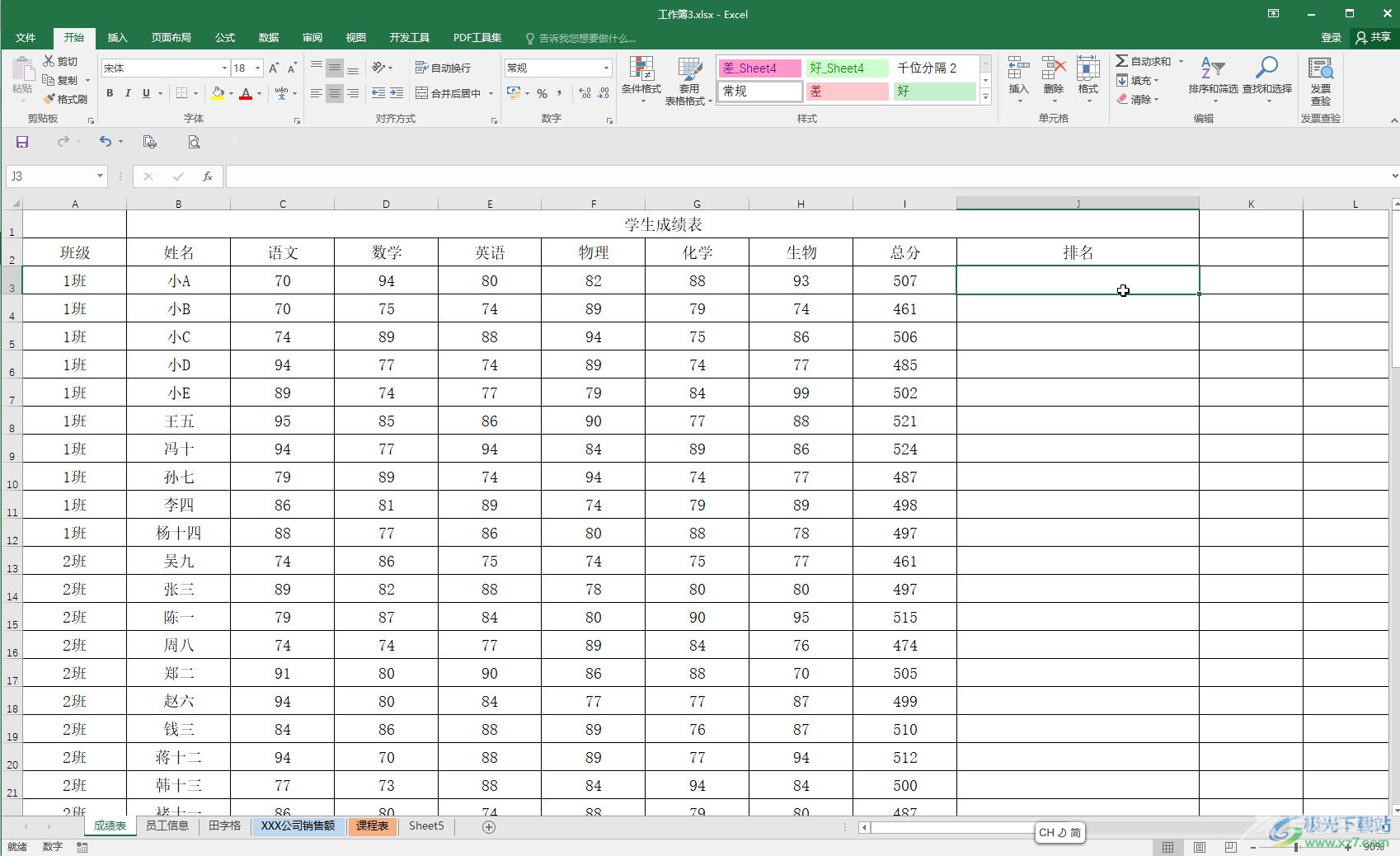The width and height of the screenshot is (1400, 856).
Task: Toggle Wrap Text (自动换行)
Action: click(x=444, y=68)
